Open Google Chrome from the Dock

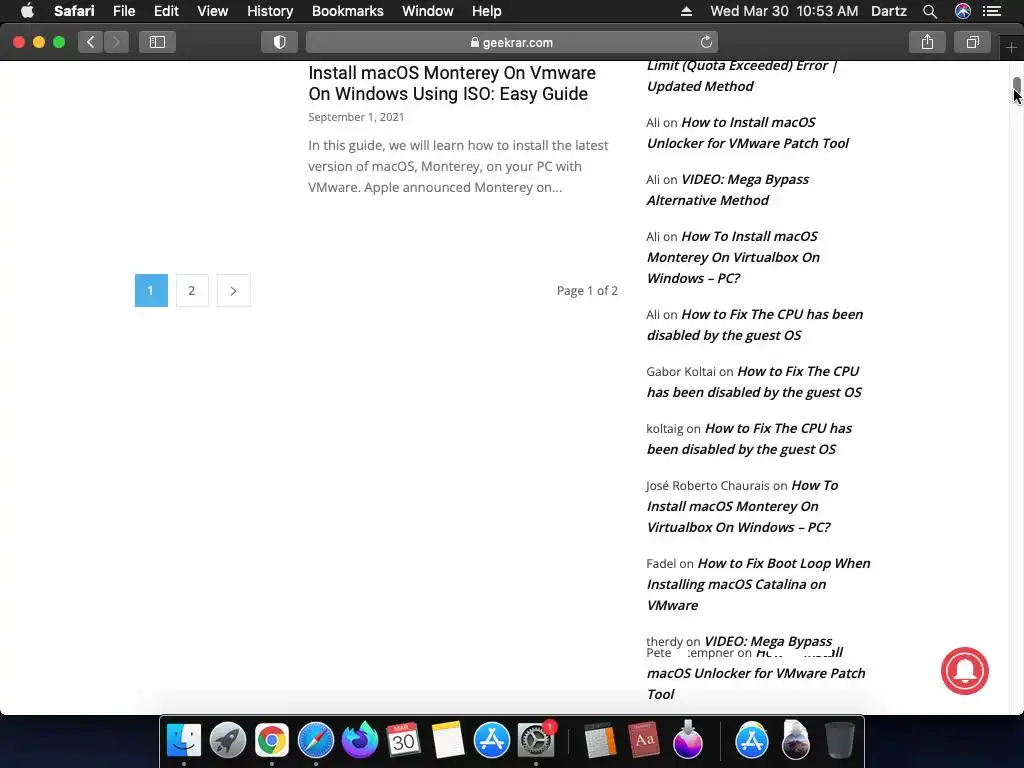tap(272, 741)
